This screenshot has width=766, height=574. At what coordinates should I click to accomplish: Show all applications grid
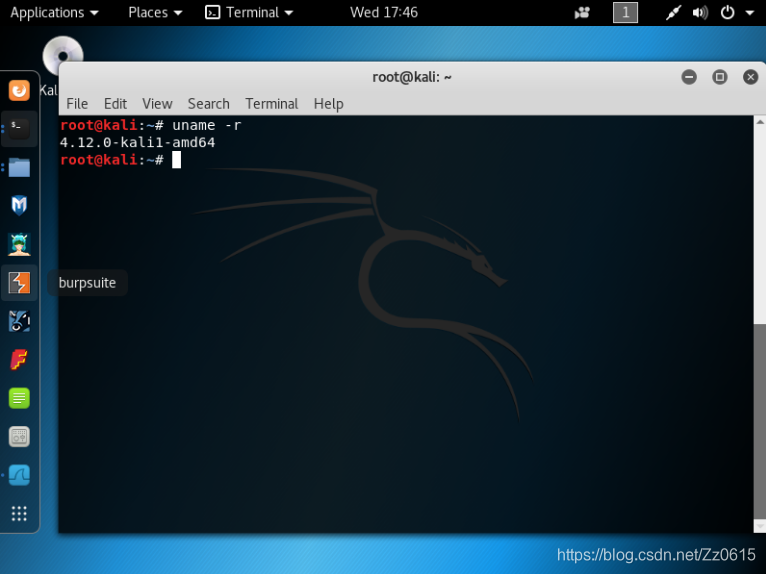[x=19, y=513]
